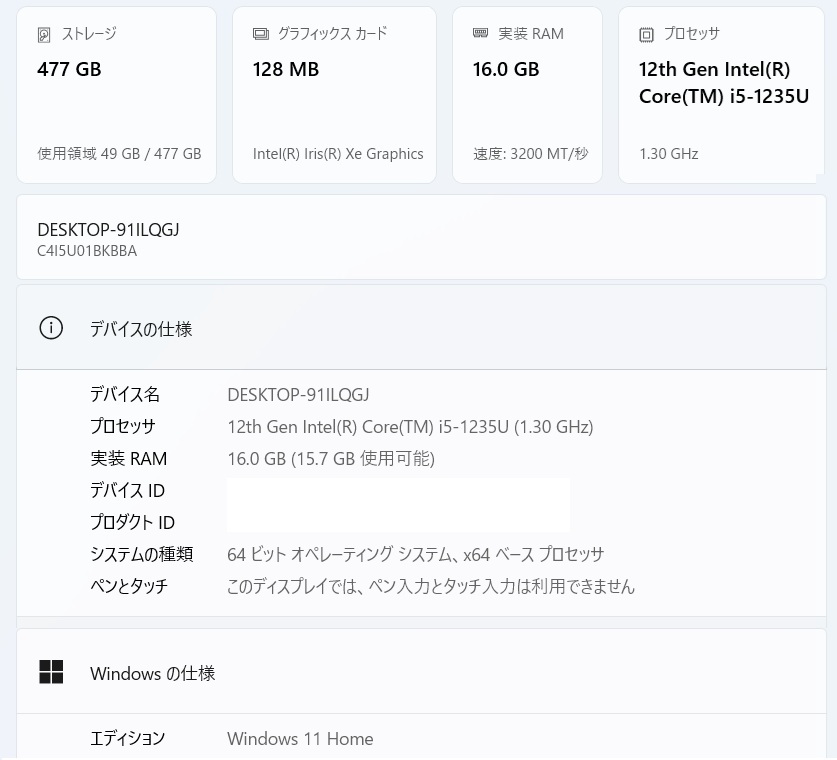Click the installed RAM icon
The height and width of the screenshot is (760, 837).
480,34
